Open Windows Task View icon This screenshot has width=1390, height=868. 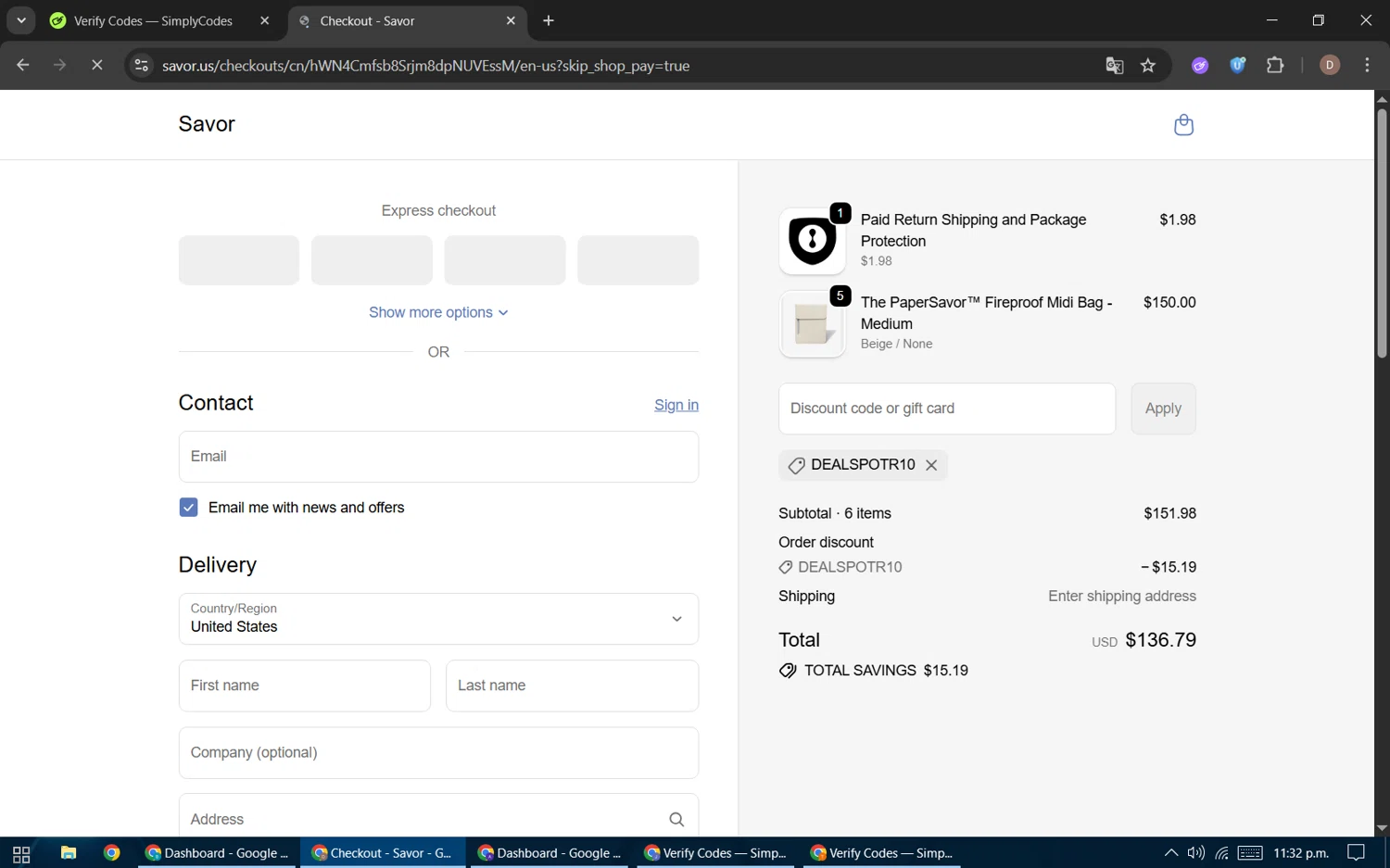21,853
